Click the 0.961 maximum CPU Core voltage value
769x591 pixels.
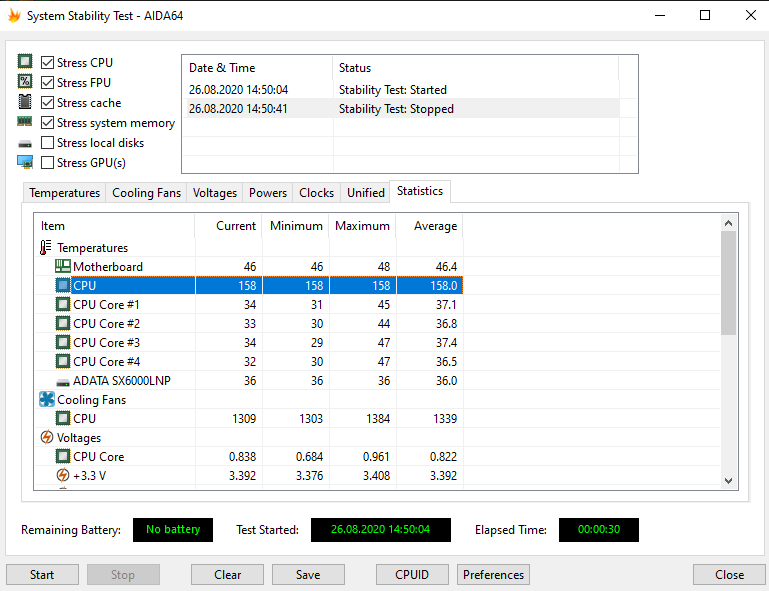[x=376, y=457]
